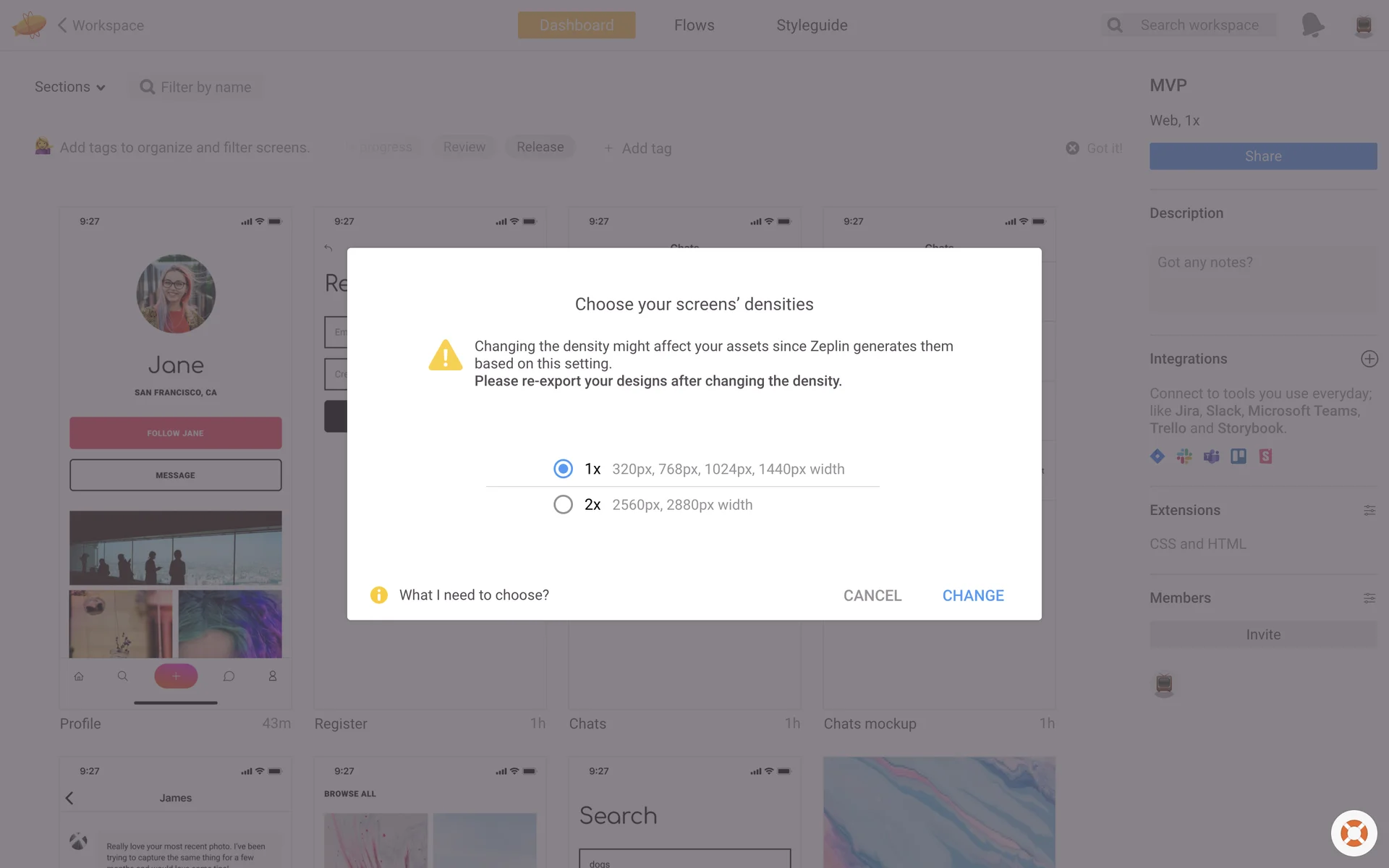Select the 2x density radio button
The width and height of the screenshot is (1389, 868).
click(563, 504)
